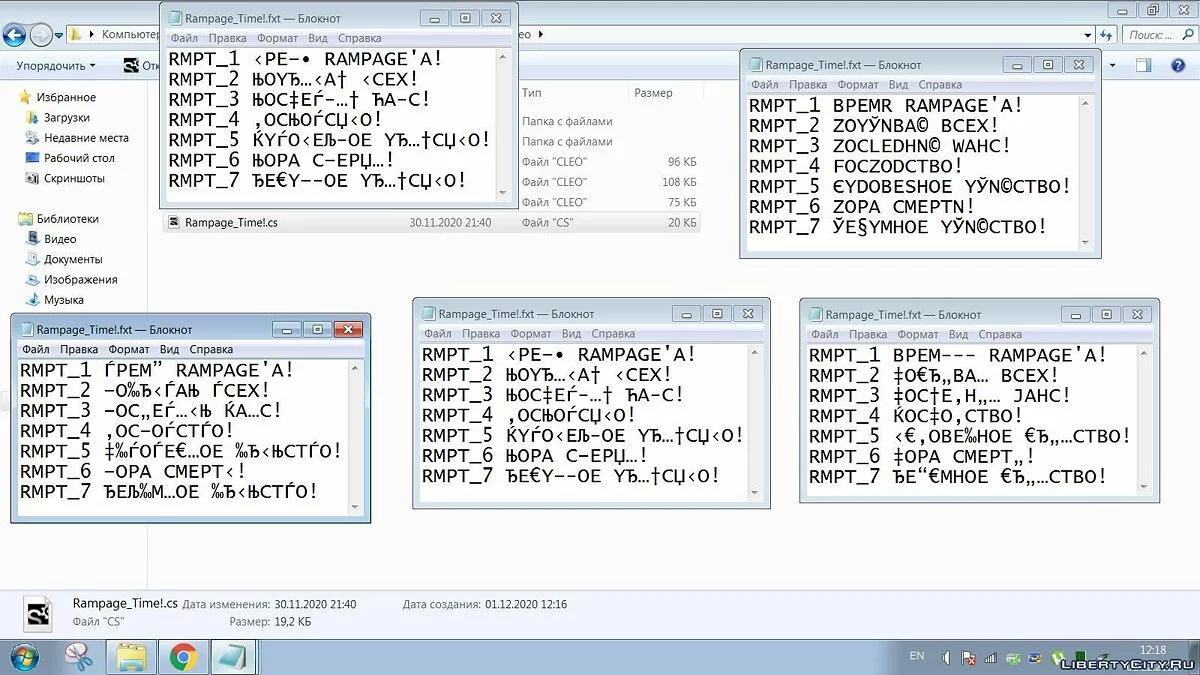Open the Музыка library in sidebar

point(63,300)
